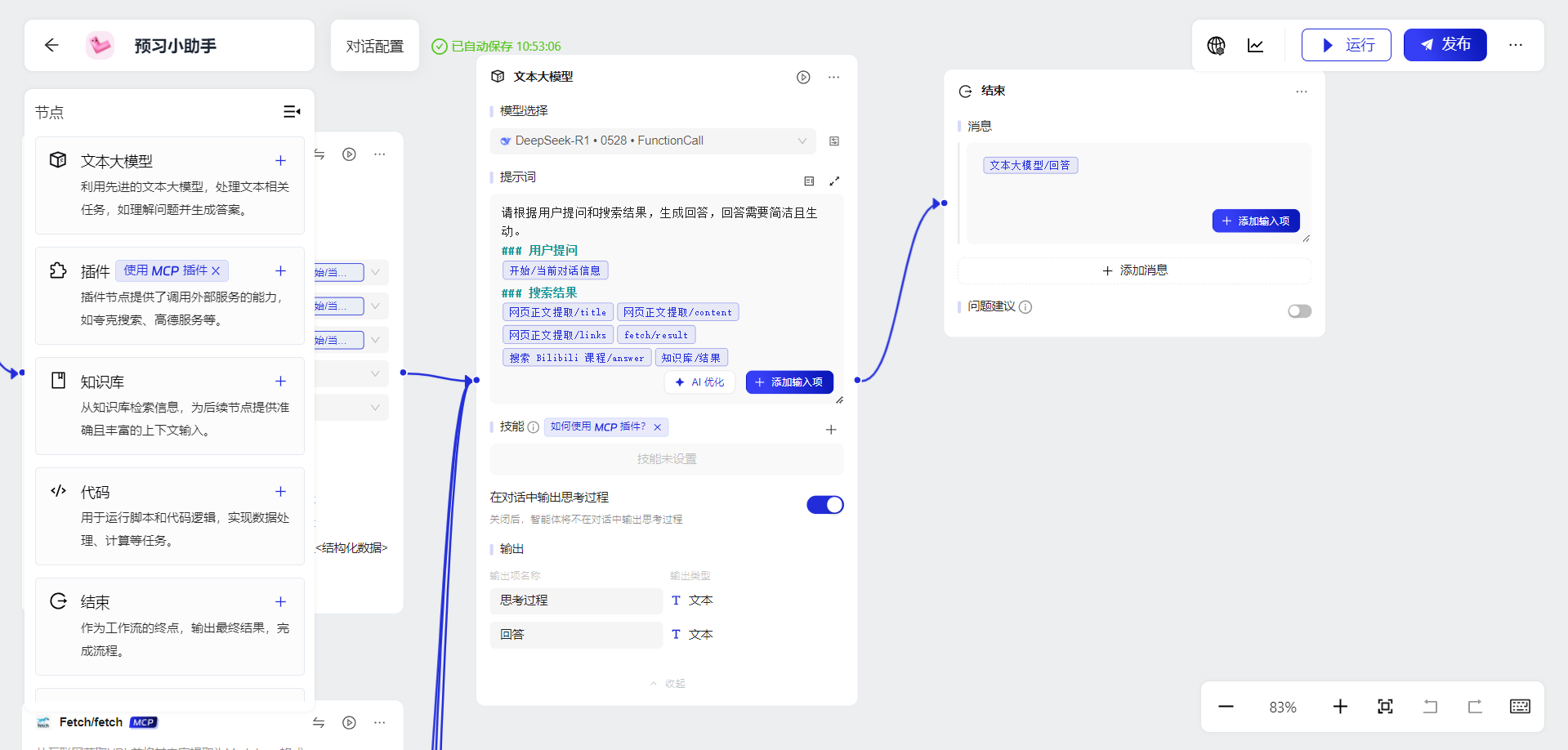Select the 开始/当前对话信息 variable tag

pyautogui.click(x=555, y=270)
